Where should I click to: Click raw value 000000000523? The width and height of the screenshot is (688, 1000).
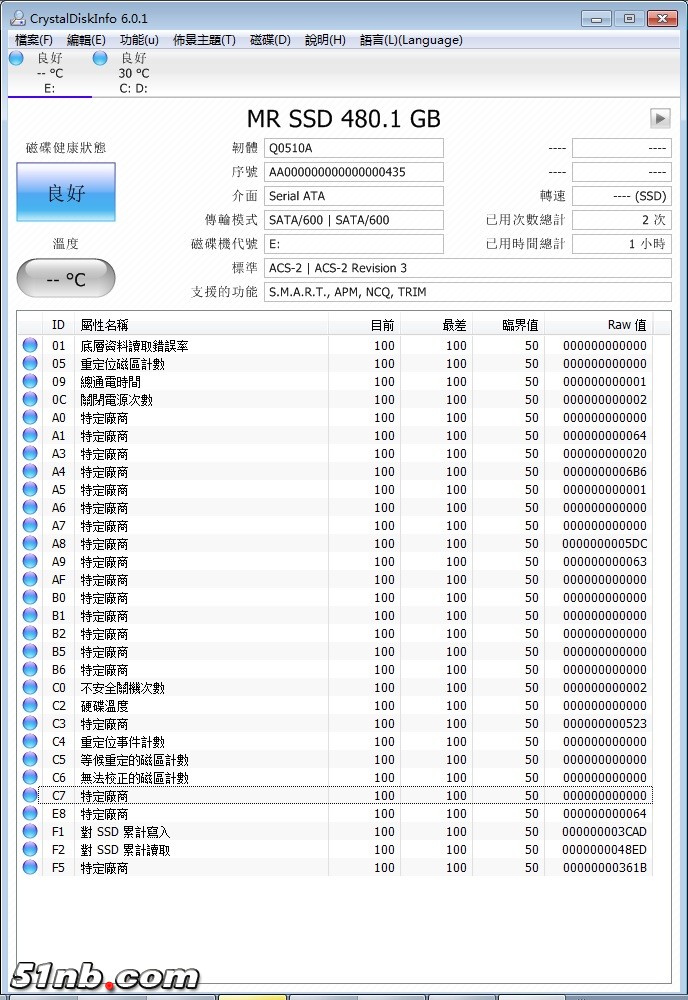tap(604, 723)
